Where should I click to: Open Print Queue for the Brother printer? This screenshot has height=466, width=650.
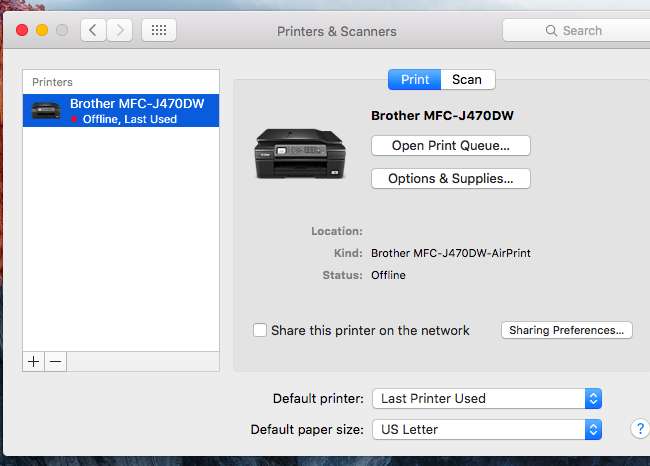pyautogui.click(x=450, y=146)
